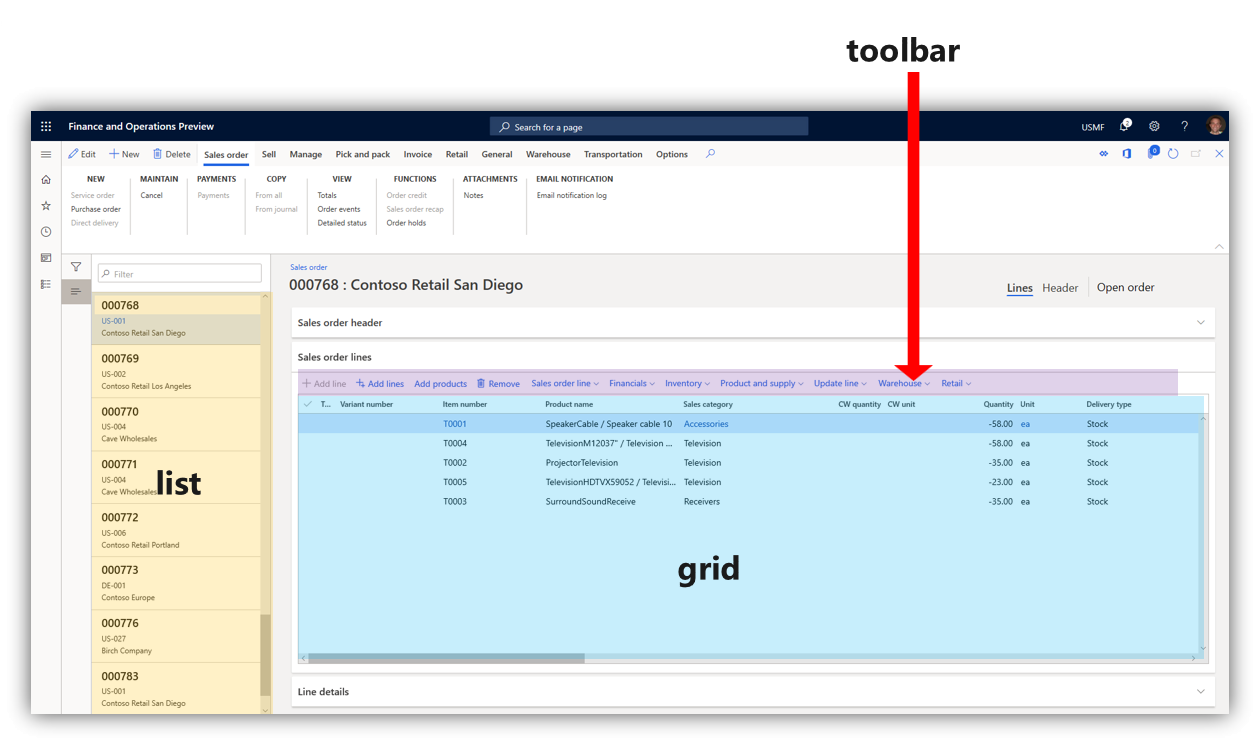
Task: Expand Sales order header section
Action: pyautogui.click(x=753, y=323)
